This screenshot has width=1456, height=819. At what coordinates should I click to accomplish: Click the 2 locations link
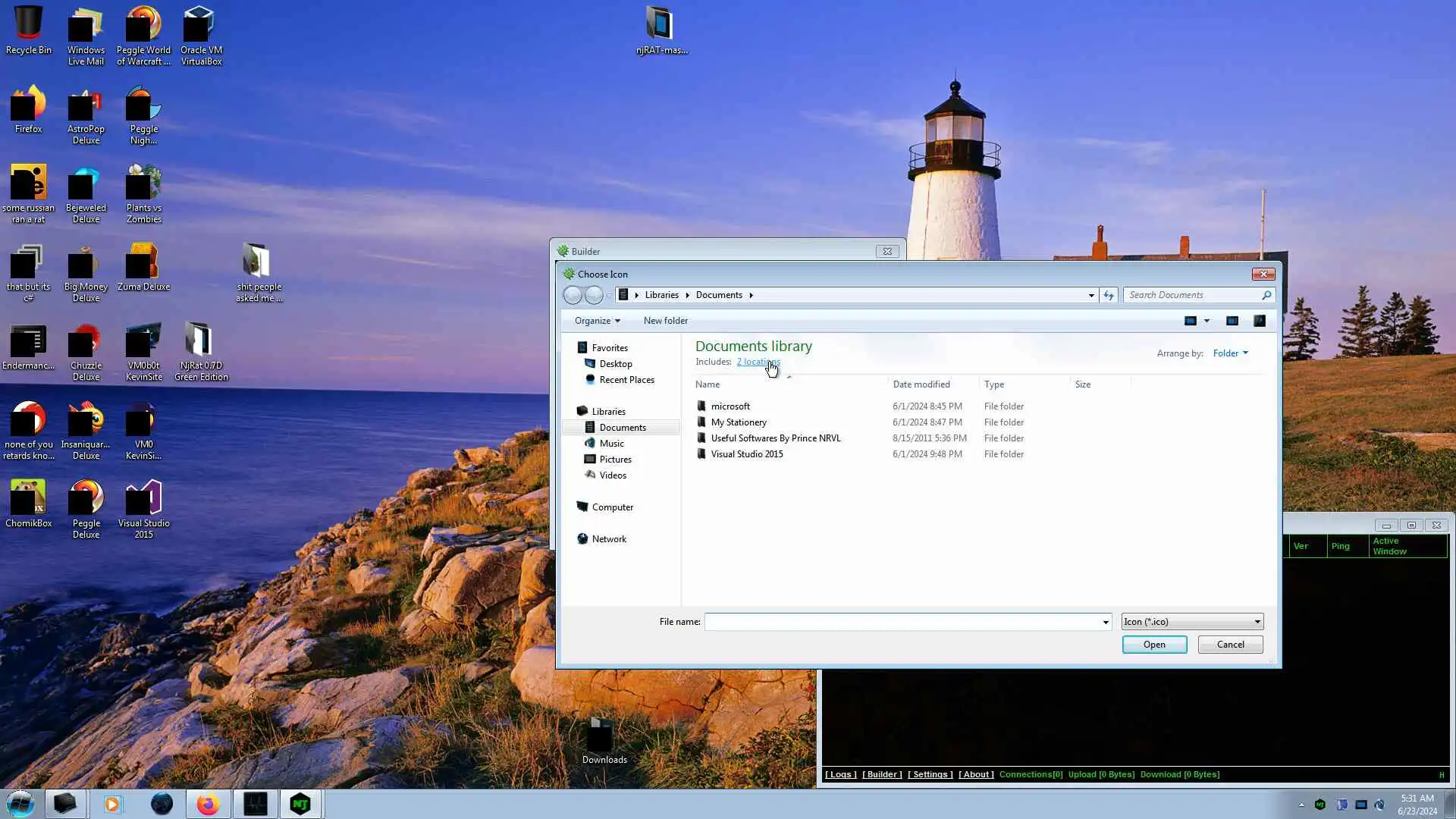758,362
